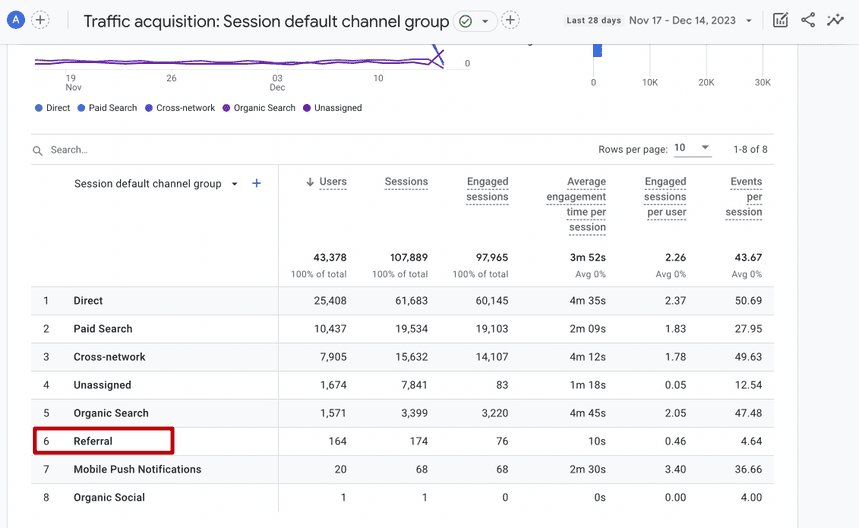Open the Insights sparkline icon
This screenshot has height=528, width=859.
835,20
